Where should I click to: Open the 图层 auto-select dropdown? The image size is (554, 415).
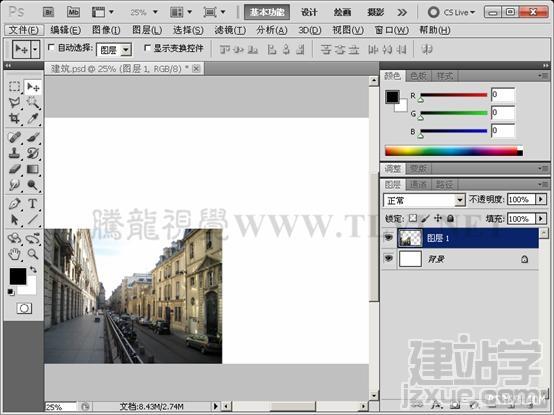pyautogui.click(x=114, y=50)
